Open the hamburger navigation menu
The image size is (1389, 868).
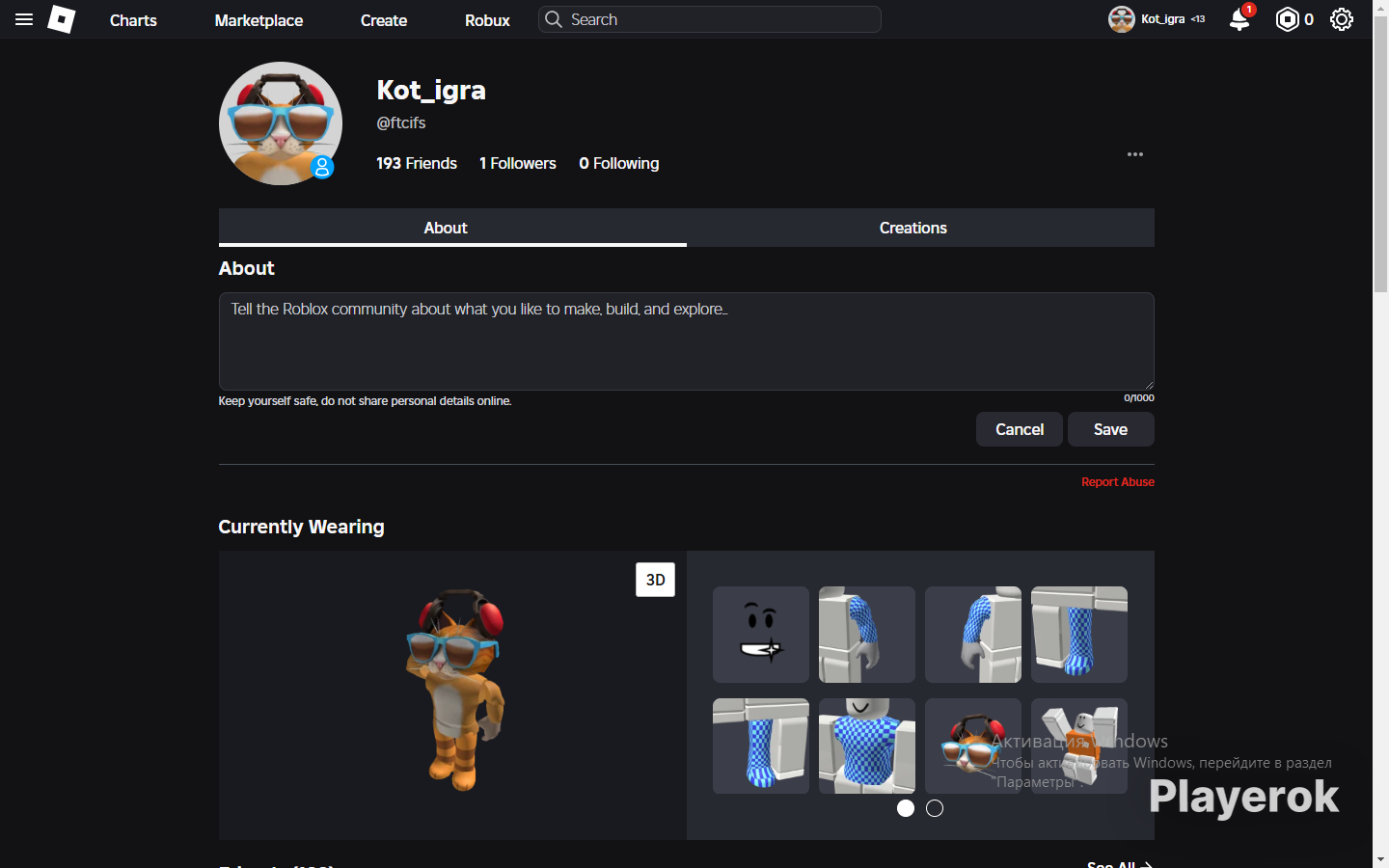tap(24, 19)
